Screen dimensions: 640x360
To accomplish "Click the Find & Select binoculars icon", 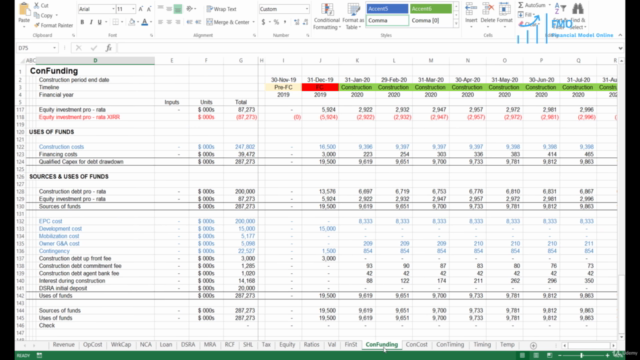I will coord(578,9).
